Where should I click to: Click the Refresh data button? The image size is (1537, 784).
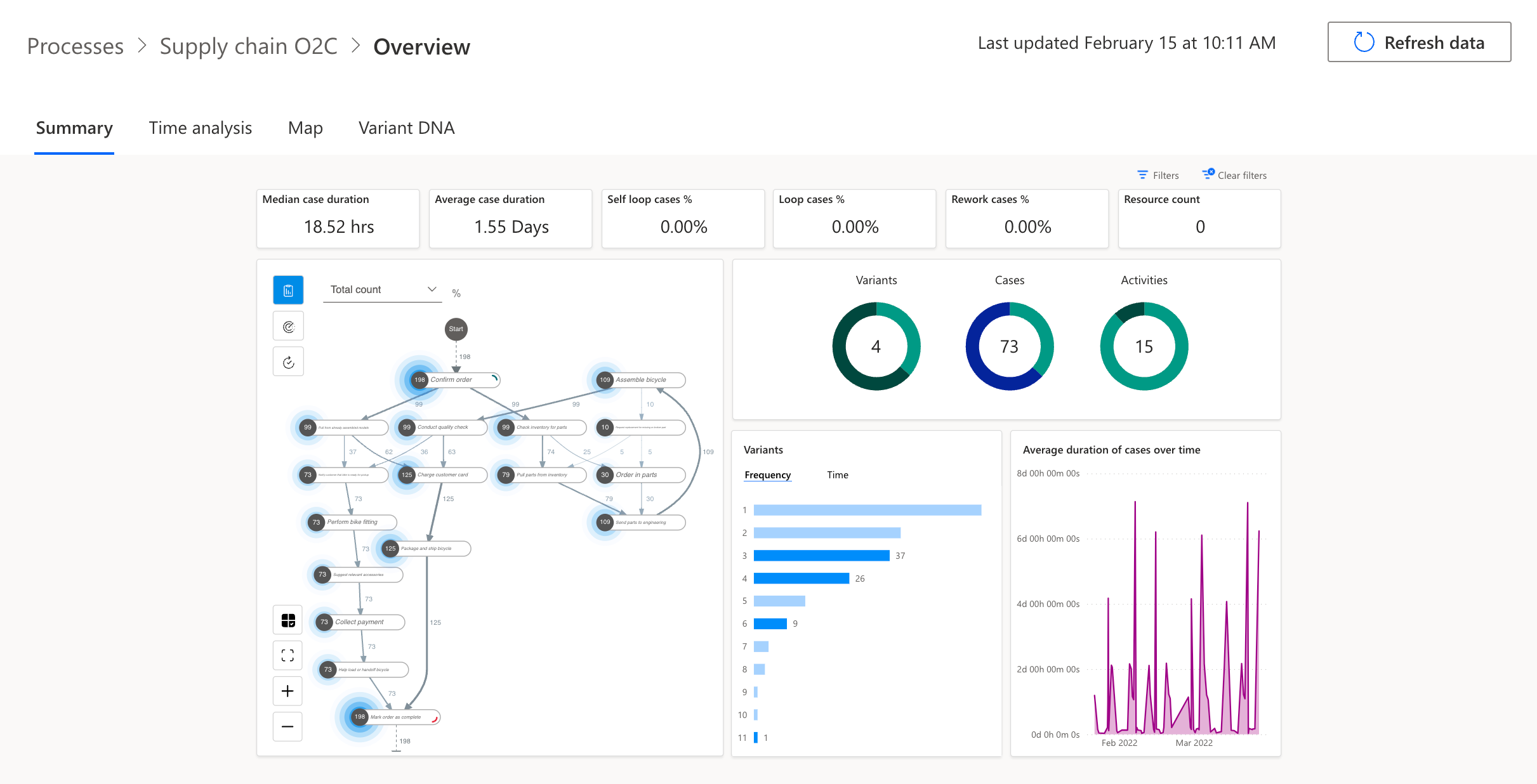click(1419, 42)
